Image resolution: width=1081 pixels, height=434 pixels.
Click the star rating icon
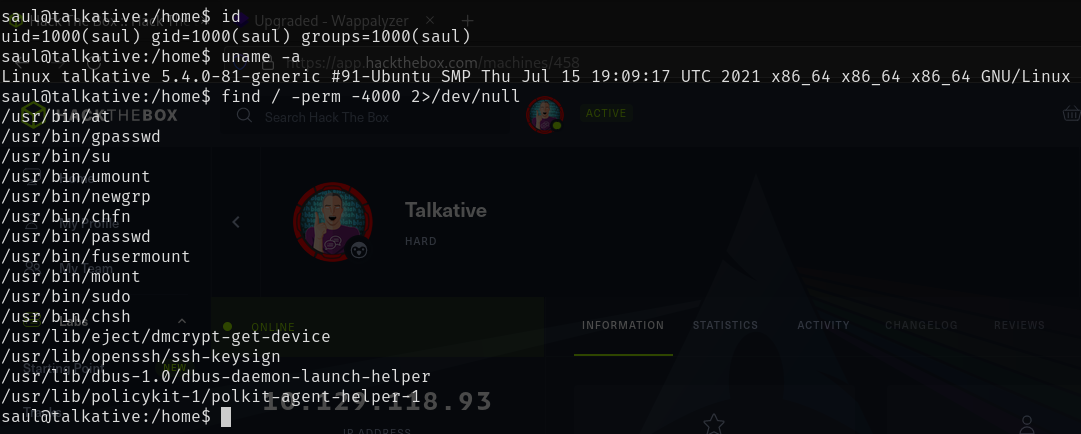714,424
